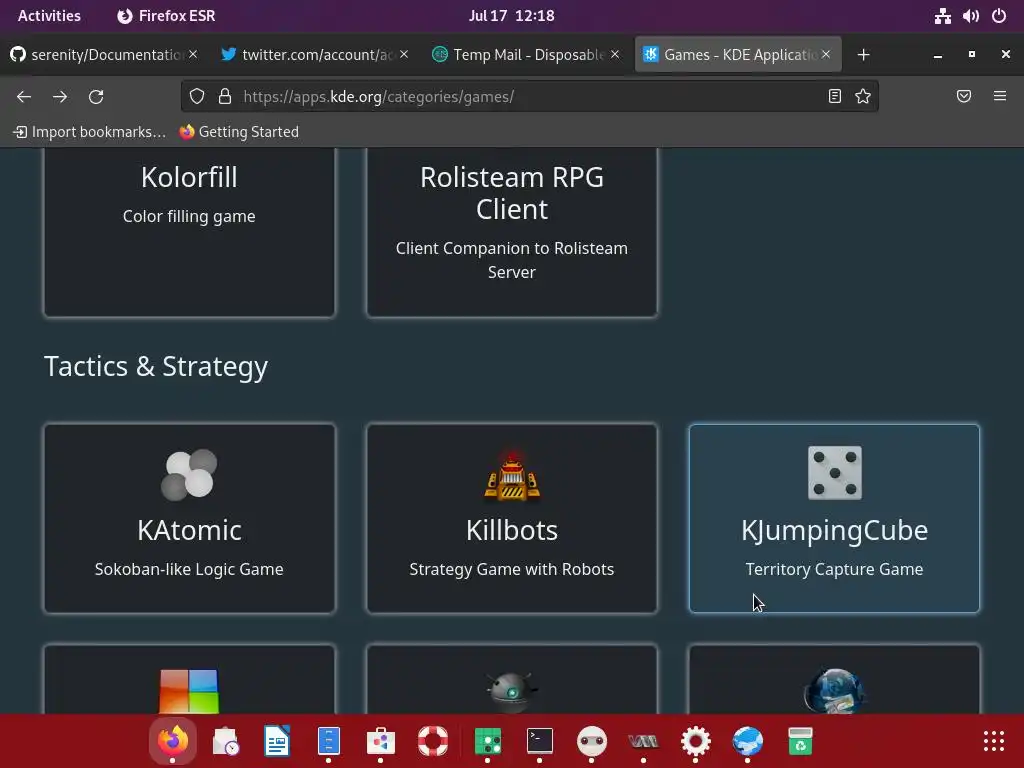
Task: Open the Terminal from the dock
Action: pos(539,741)
